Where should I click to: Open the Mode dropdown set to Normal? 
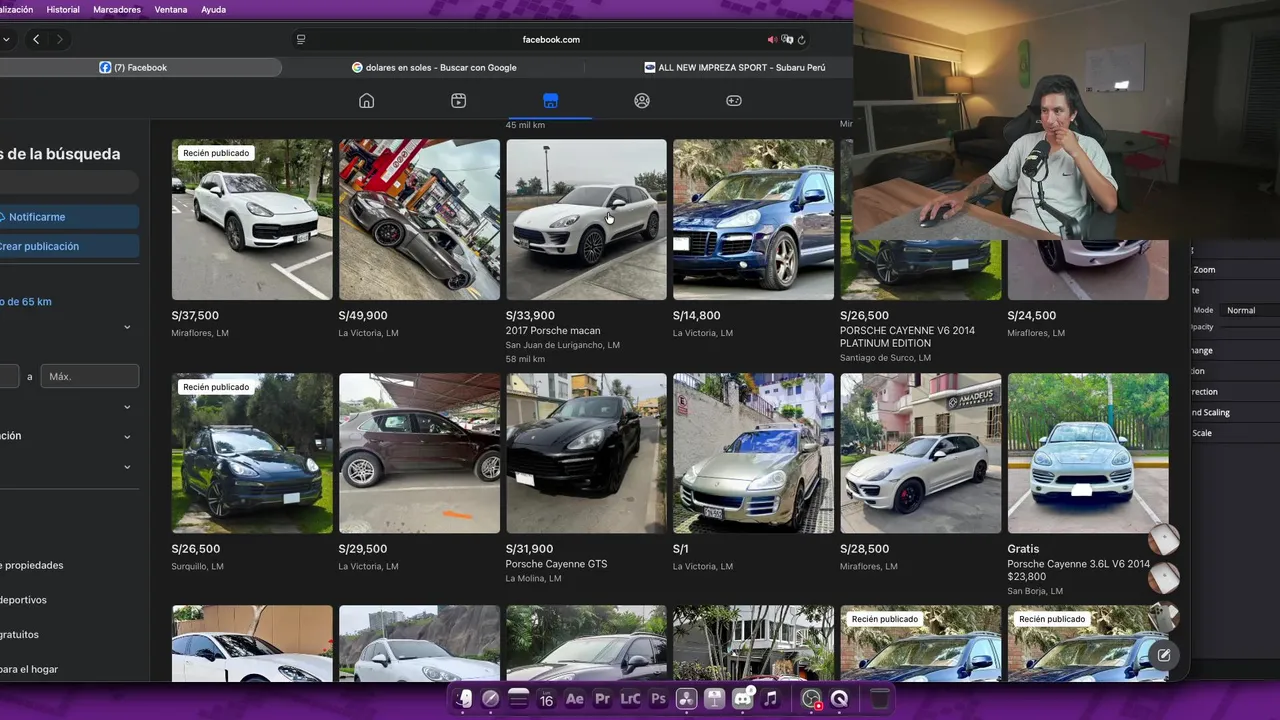1251,310
